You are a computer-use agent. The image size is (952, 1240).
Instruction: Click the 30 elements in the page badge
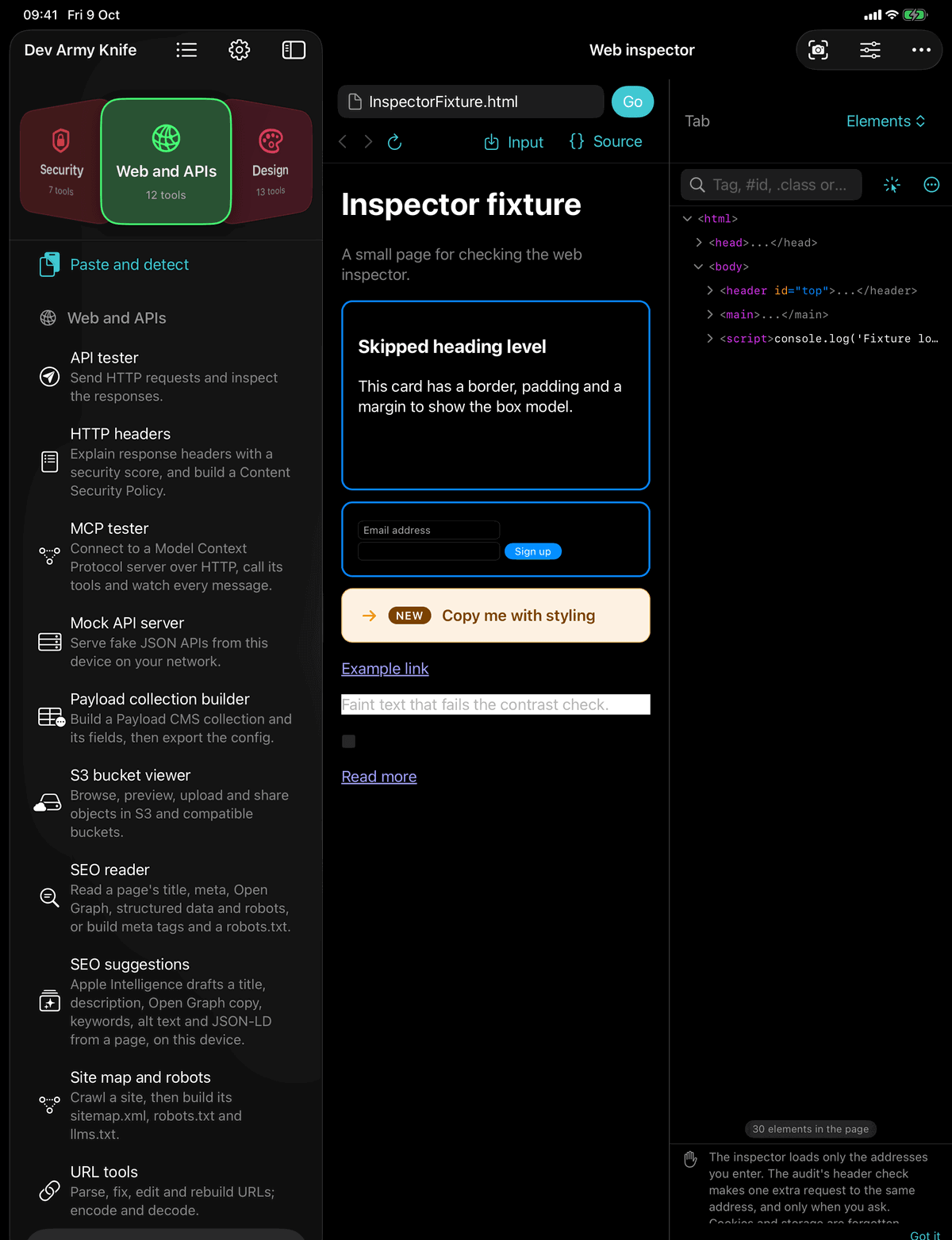[x=811, y=1129]
